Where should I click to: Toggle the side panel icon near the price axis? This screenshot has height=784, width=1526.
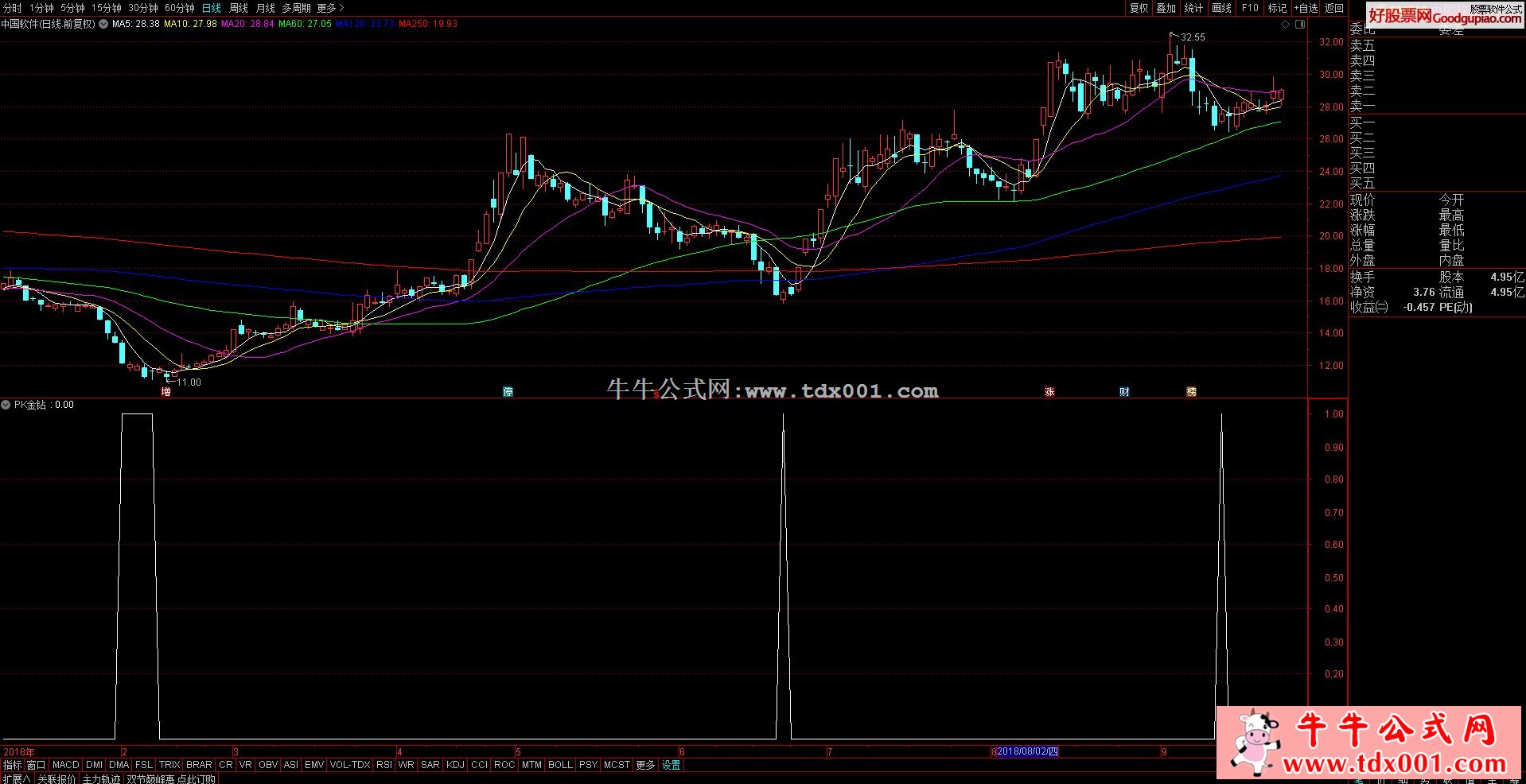click(1300, 24)
